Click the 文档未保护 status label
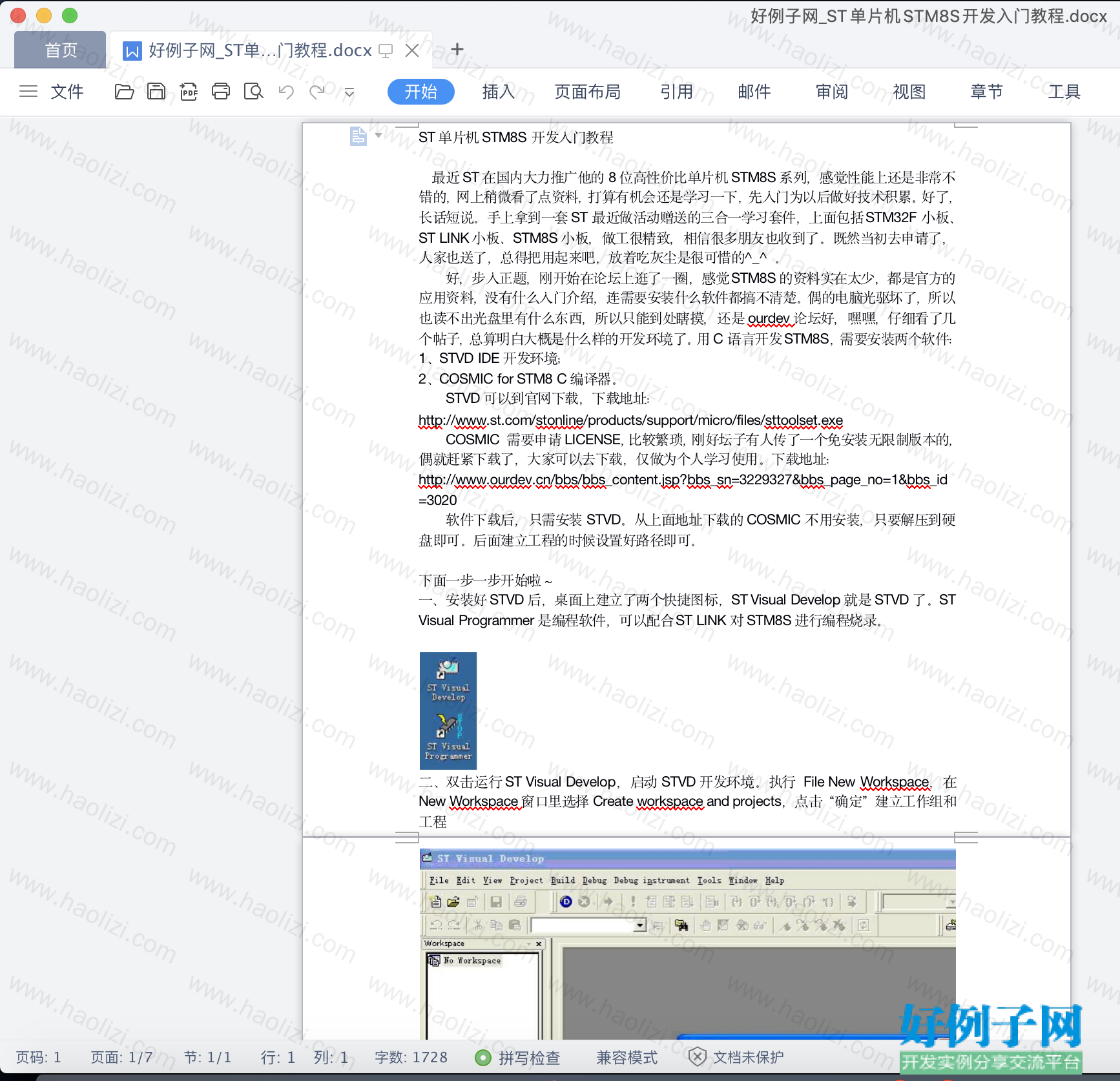The image size is (1120, 1081). click(748, 1057)
